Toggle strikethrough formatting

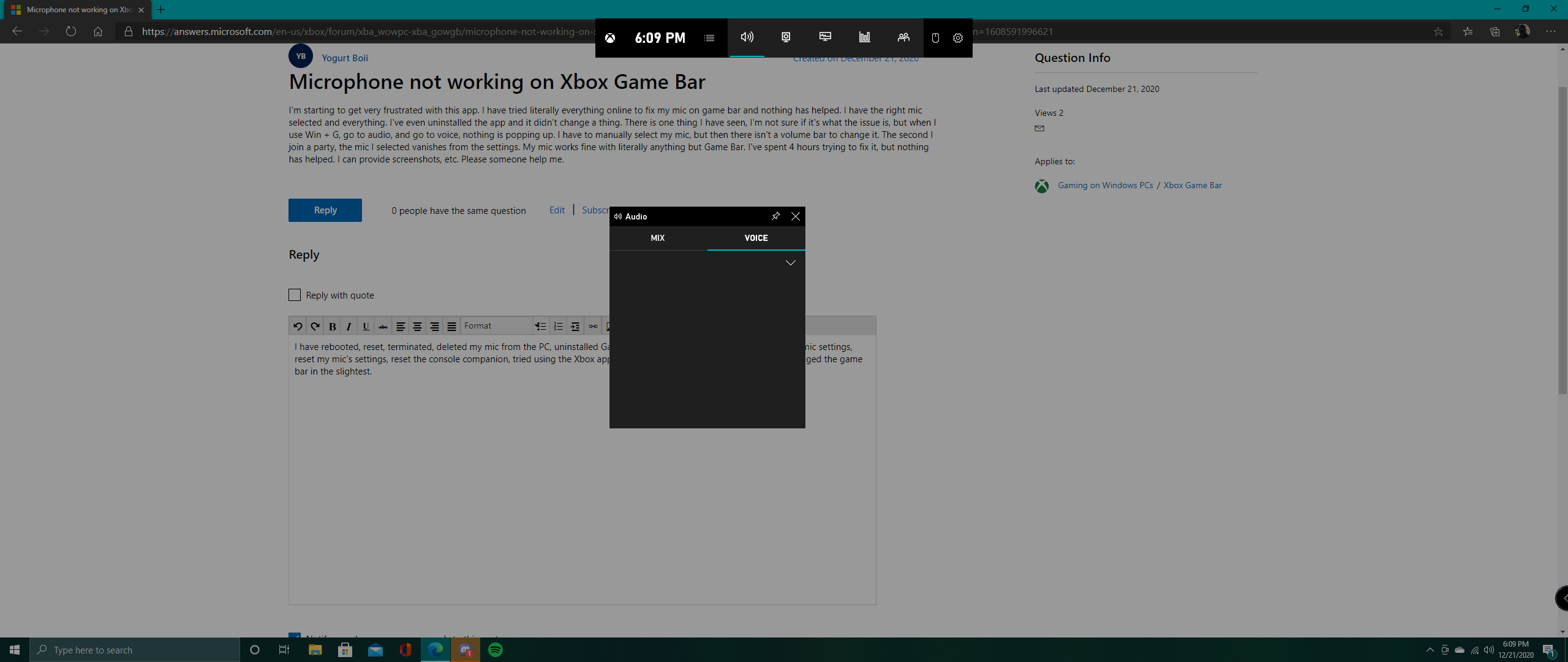[383, 326]
